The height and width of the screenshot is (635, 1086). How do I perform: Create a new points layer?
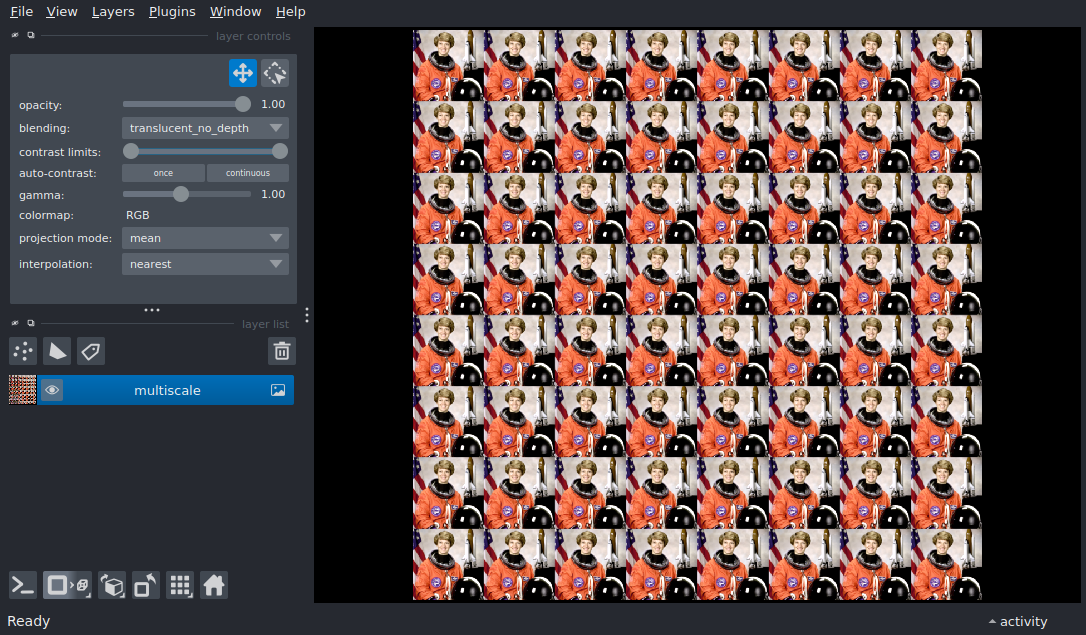(23, 351)
